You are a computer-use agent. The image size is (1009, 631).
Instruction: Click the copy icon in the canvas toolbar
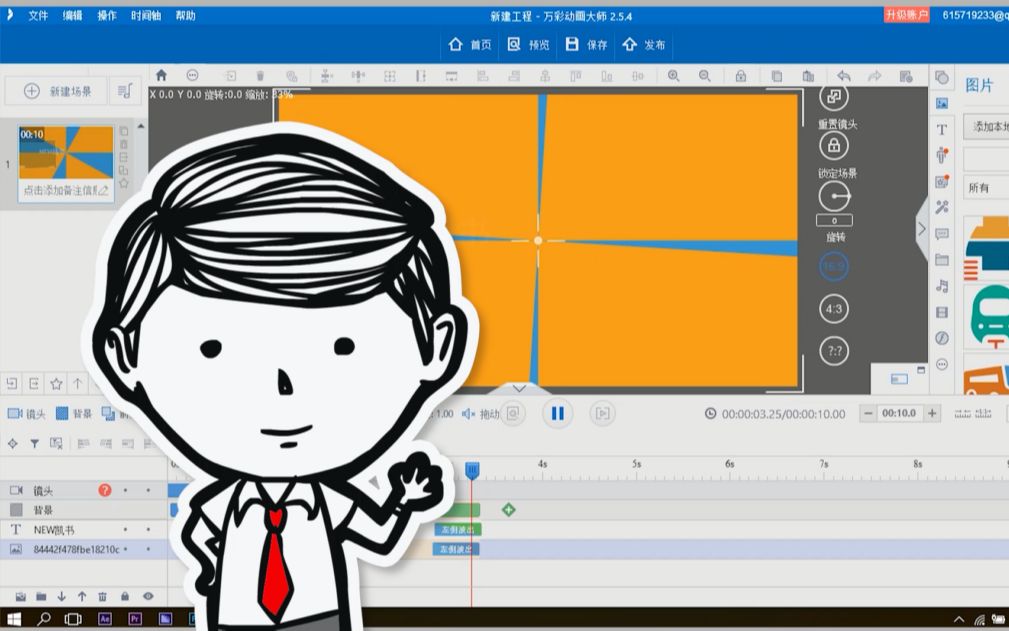pyautogui.click(x=777, y=76)
